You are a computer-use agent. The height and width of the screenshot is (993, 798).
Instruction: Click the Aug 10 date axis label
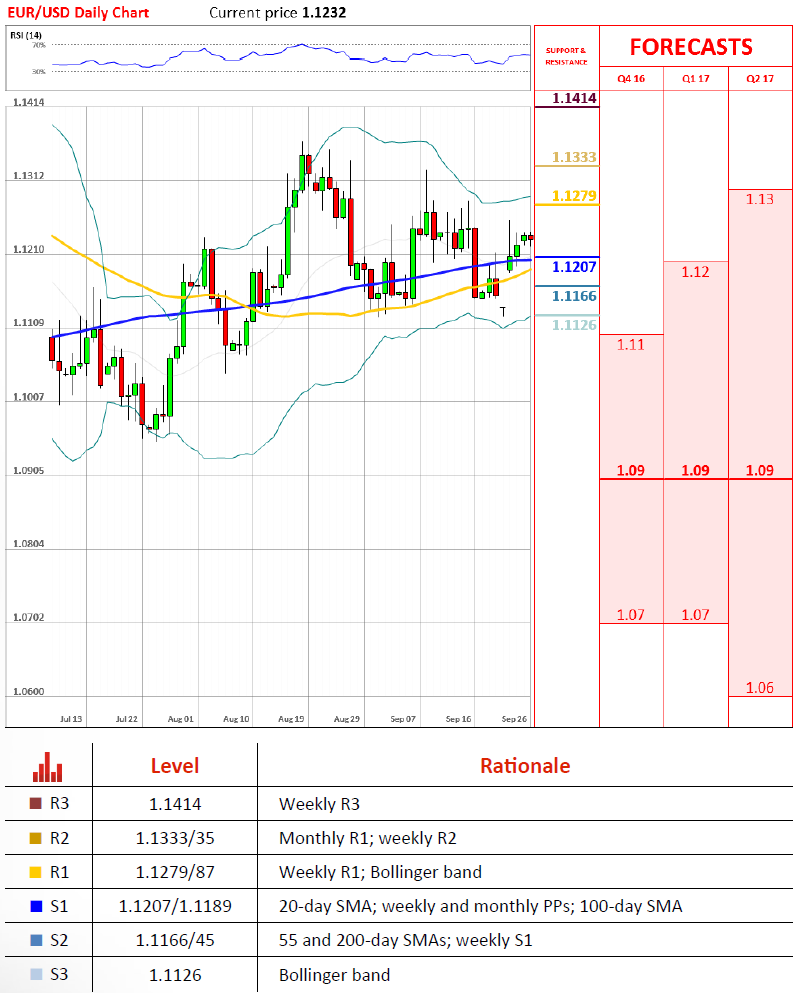coord(236,719)
